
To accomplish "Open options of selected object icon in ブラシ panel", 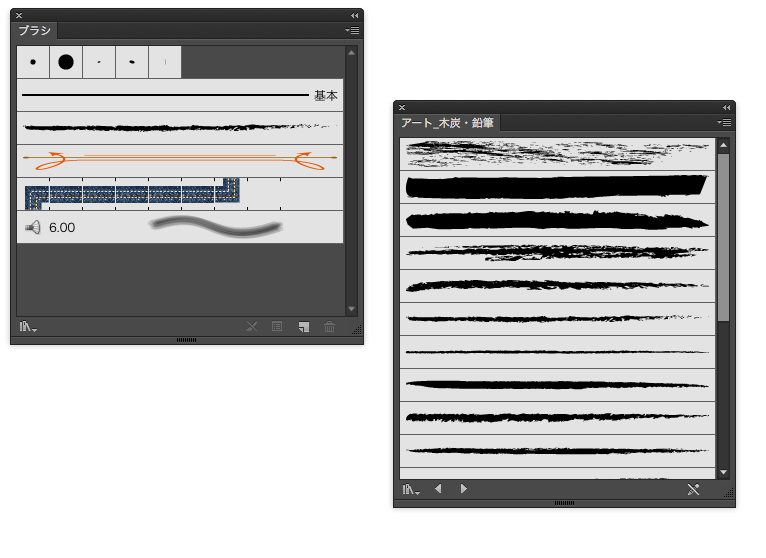I will click(x=278, y=327).
